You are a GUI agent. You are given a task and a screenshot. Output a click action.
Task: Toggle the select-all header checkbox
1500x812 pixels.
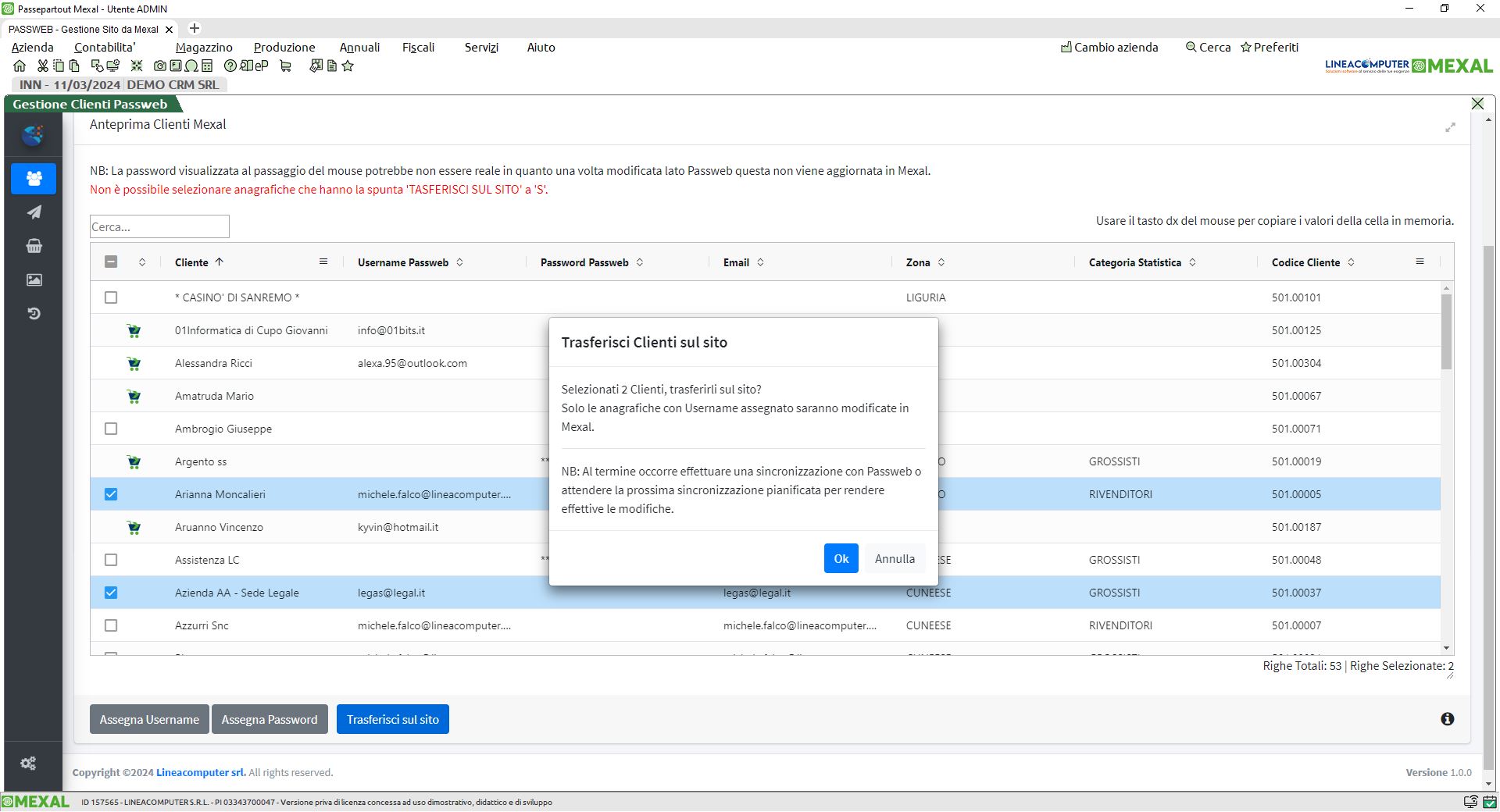(111, 262)
